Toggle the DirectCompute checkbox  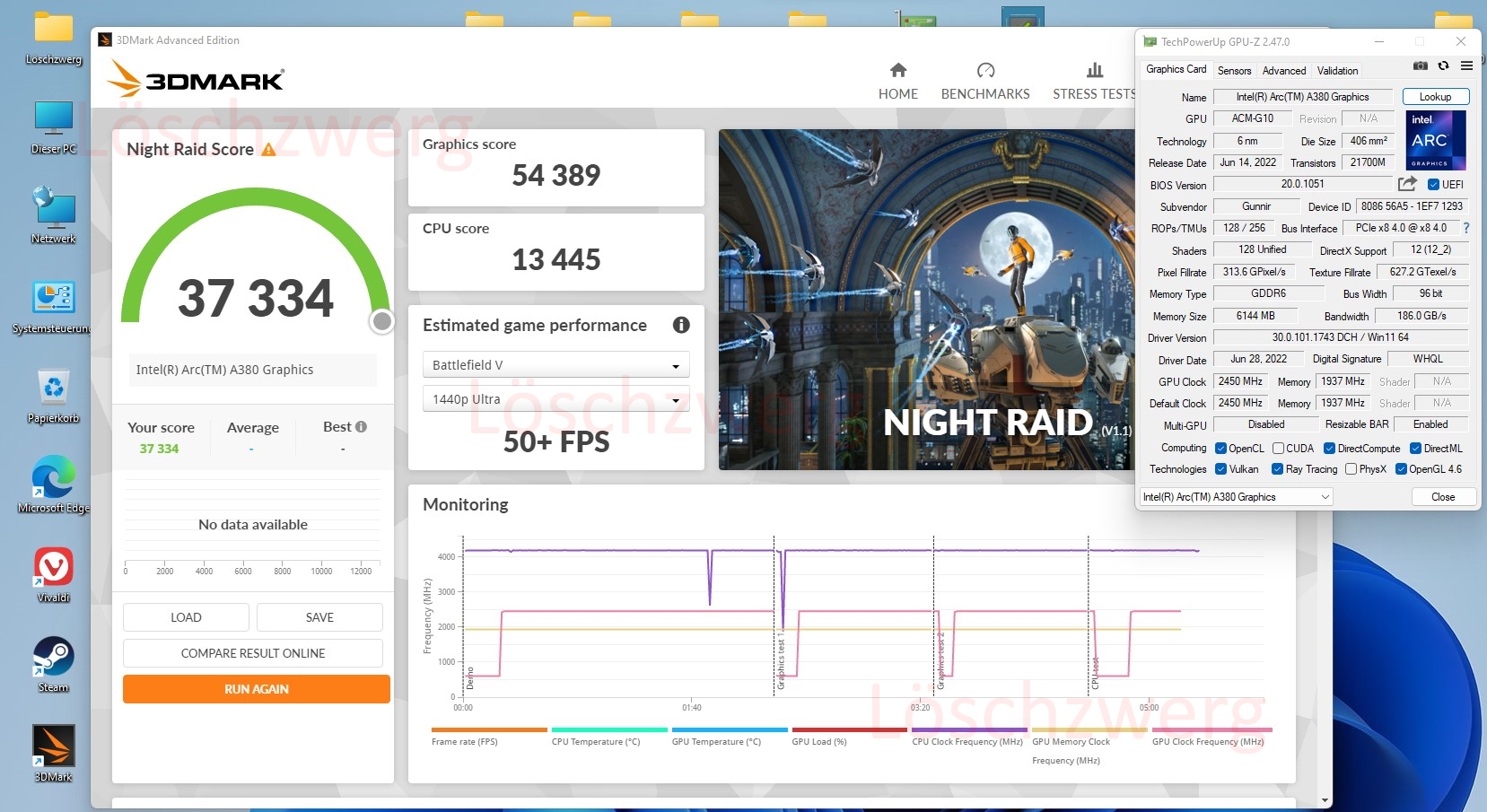[1330, 449]
